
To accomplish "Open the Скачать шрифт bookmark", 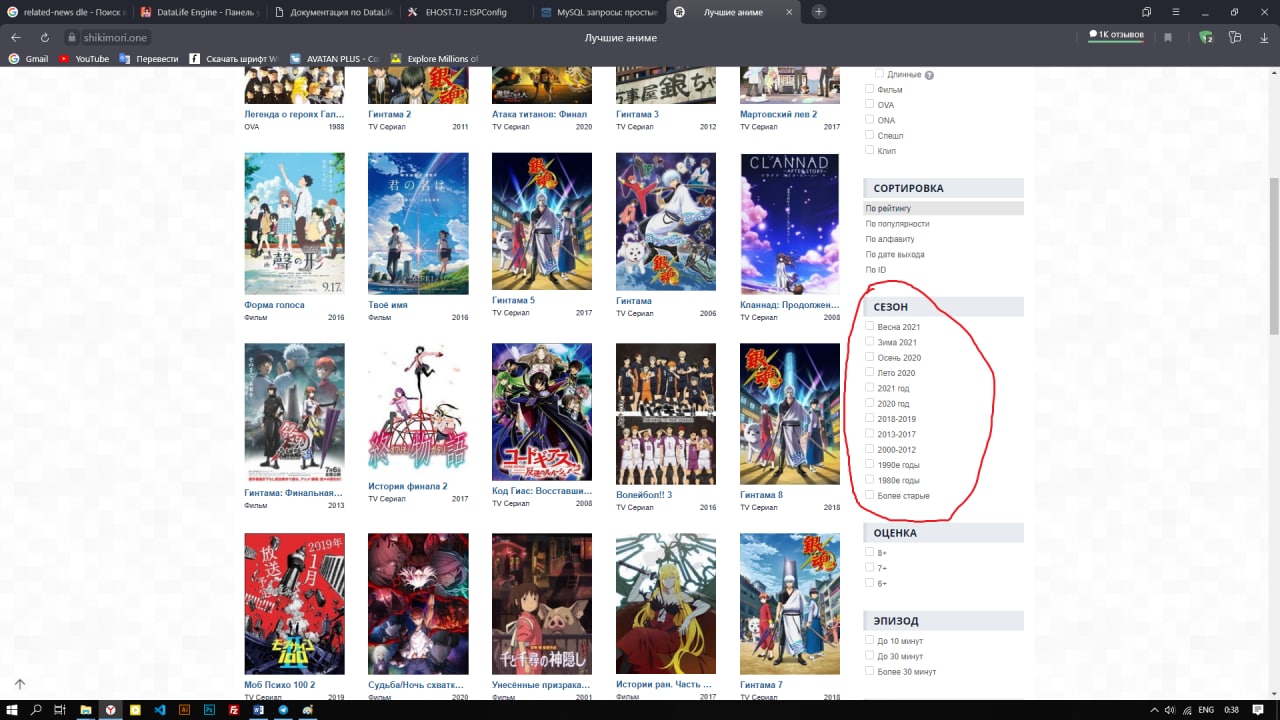I will (x=233, y=59).
